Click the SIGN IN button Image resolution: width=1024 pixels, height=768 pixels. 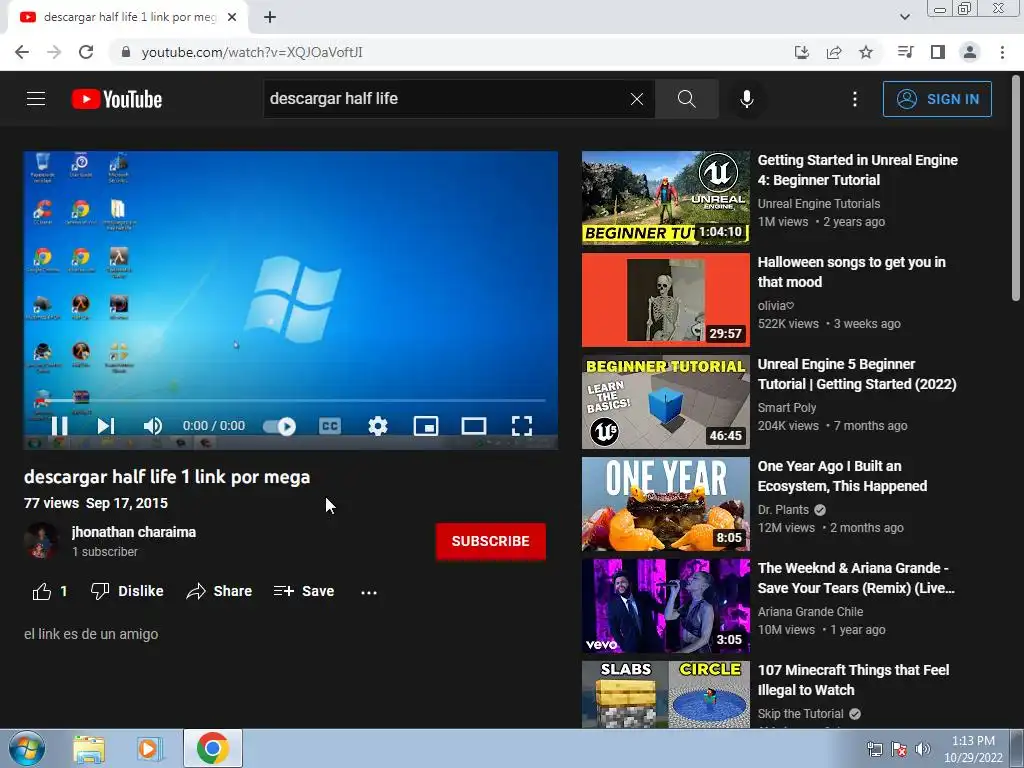pos(937,99)
